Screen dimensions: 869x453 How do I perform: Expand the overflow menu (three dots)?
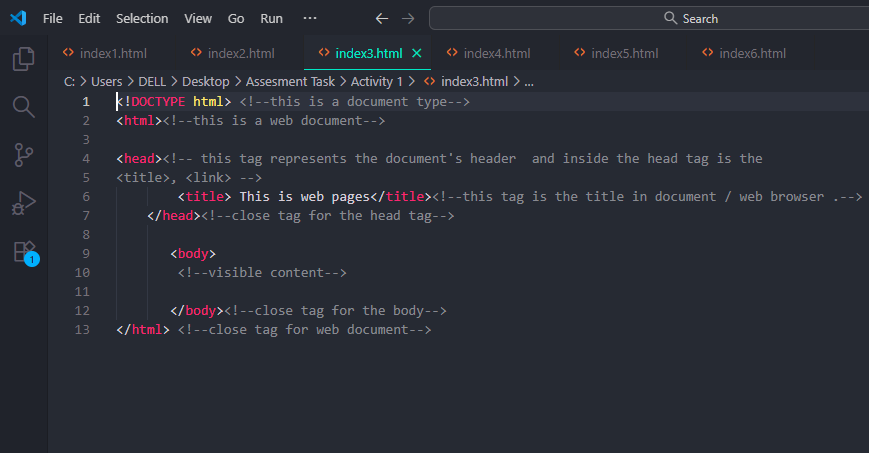point(309,18)
